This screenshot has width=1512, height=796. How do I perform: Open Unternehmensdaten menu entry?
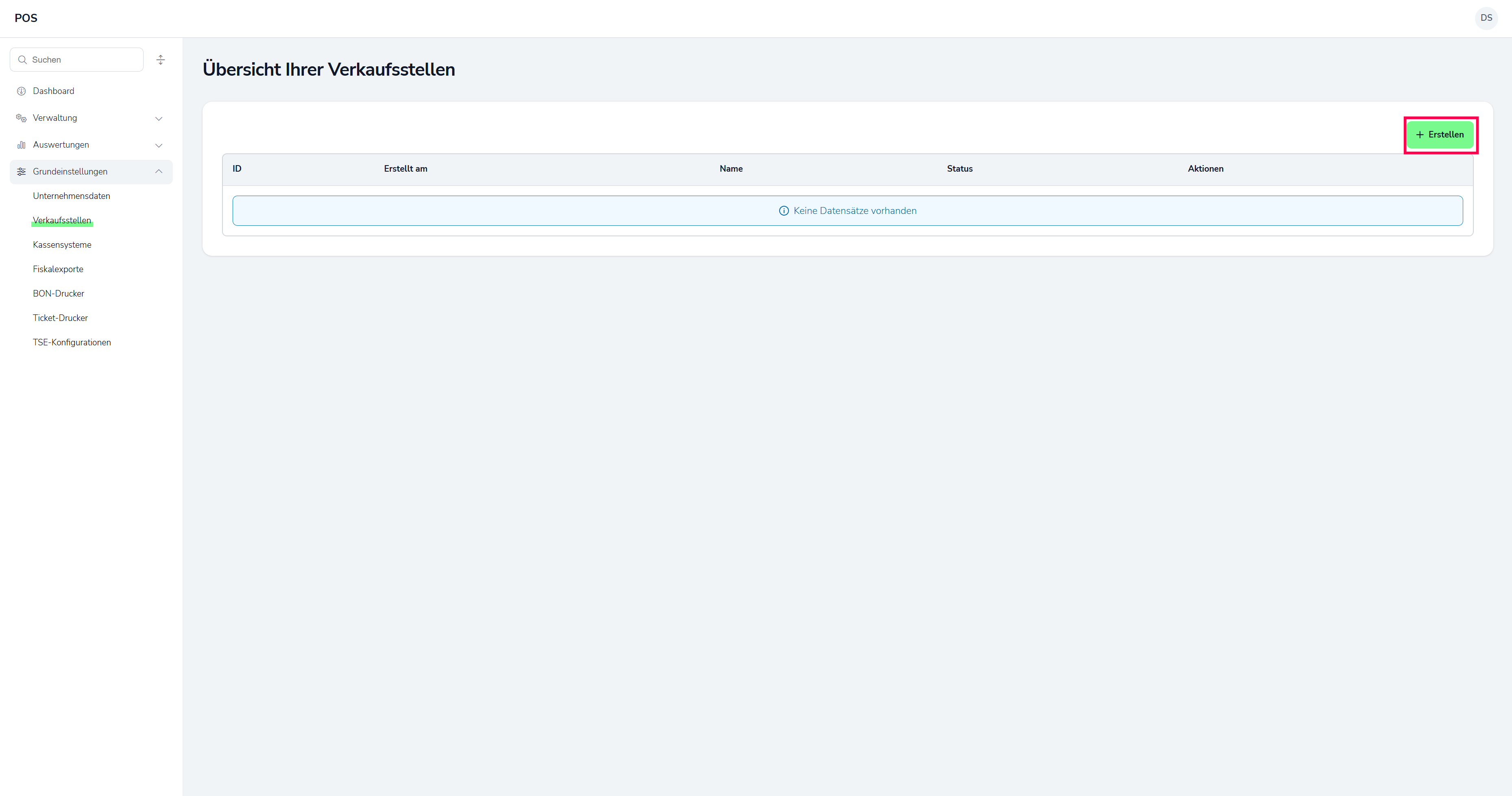pos(72,196)
